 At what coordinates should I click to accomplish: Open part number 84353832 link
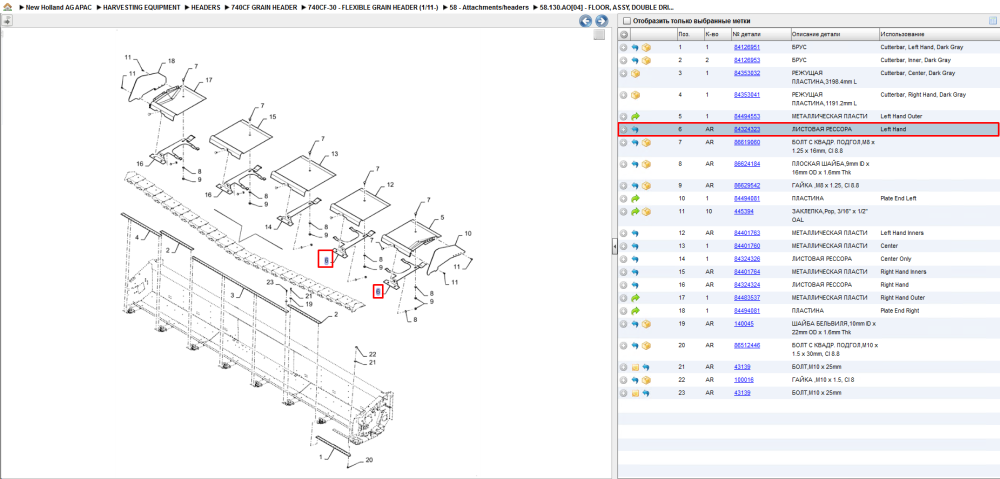pyautogui.click(x=747, y=73)
